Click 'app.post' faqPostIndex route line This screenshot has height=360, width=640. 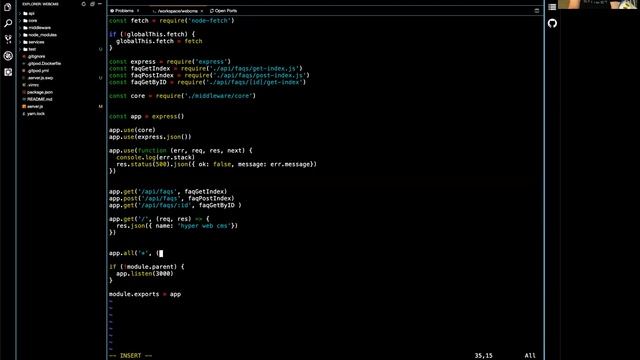[171, 198]
